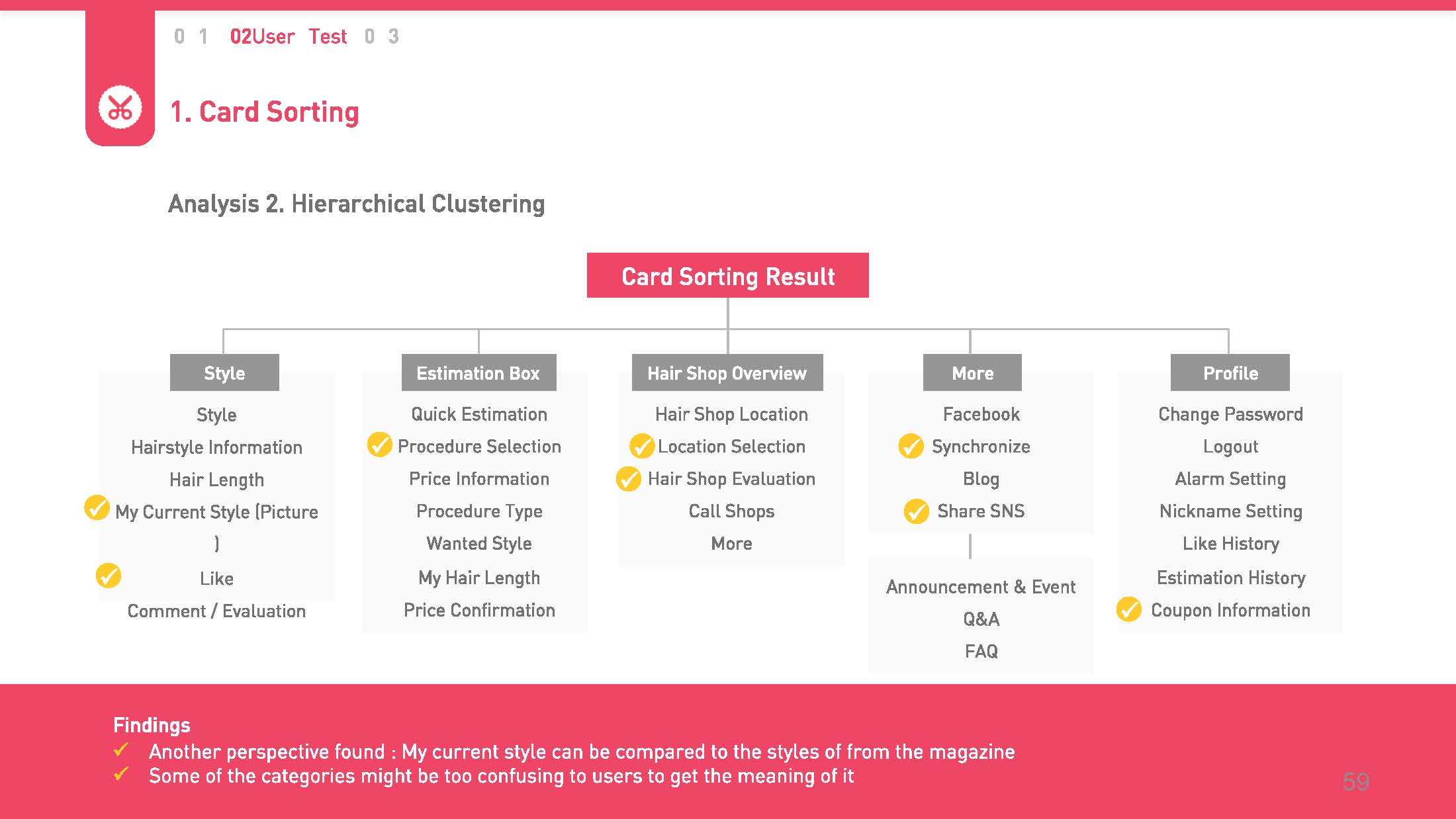This screenshot has width=1456, height=819.
Task: Click checkmark beside Location Selection
Action: 641,446
